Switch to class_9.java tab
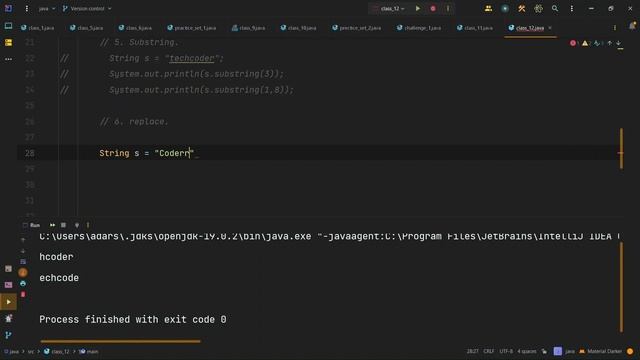Screen dimensions: 640x360 249,28
